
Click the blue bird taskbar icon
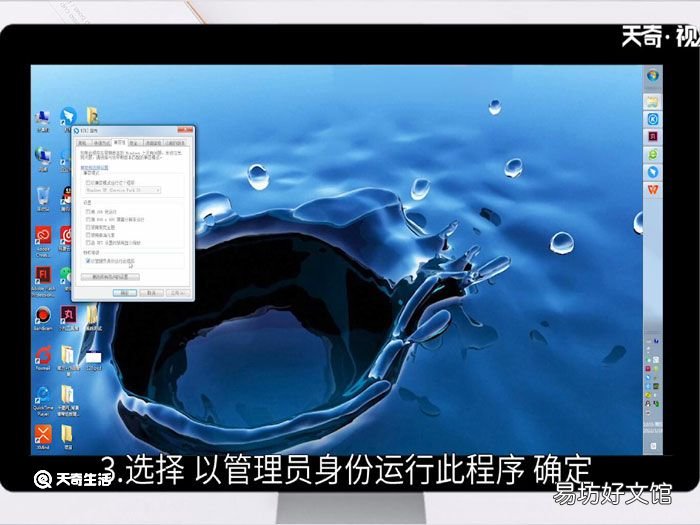[653, 172]
